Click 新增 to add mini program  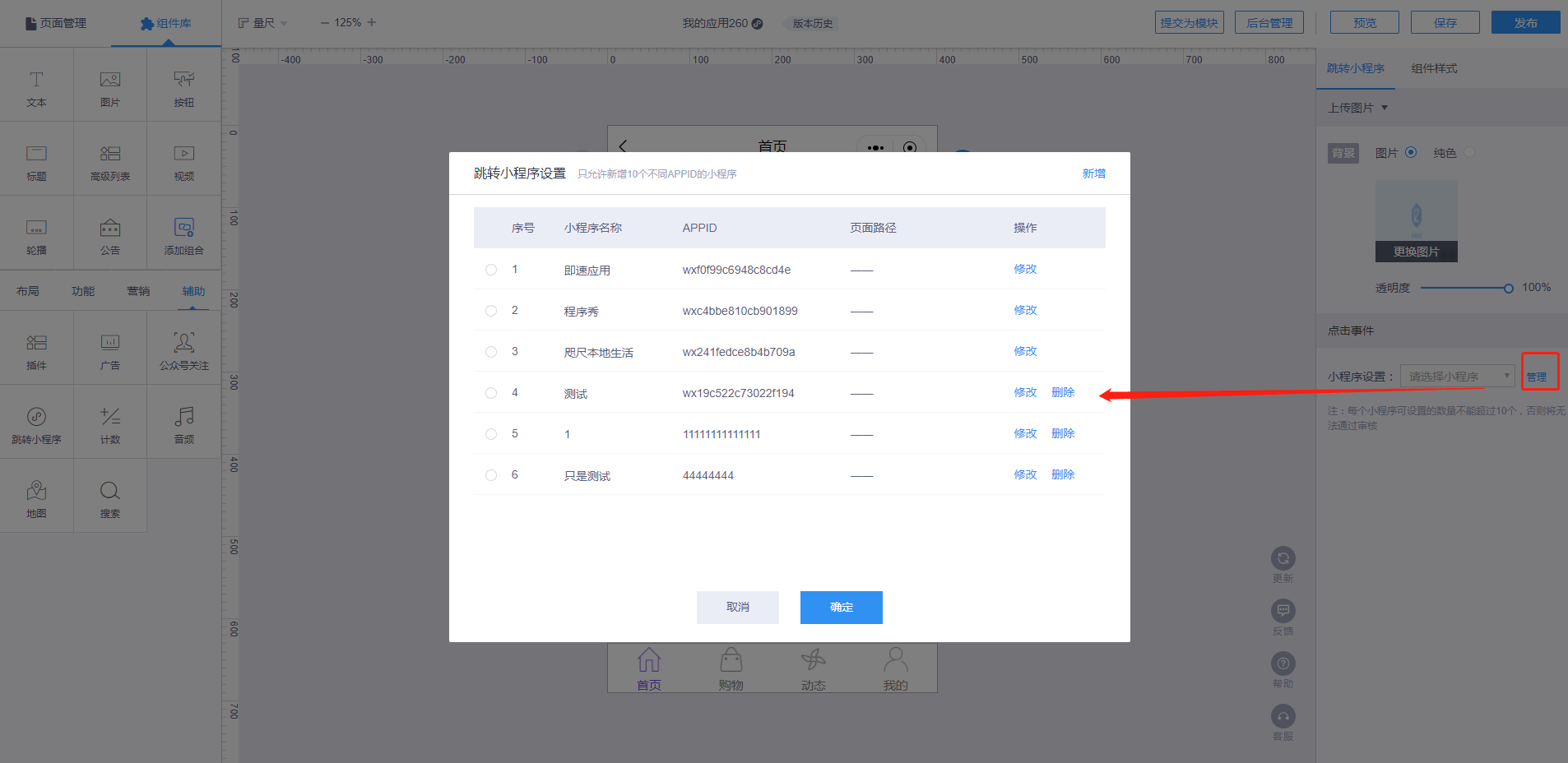pos(1094,173)
